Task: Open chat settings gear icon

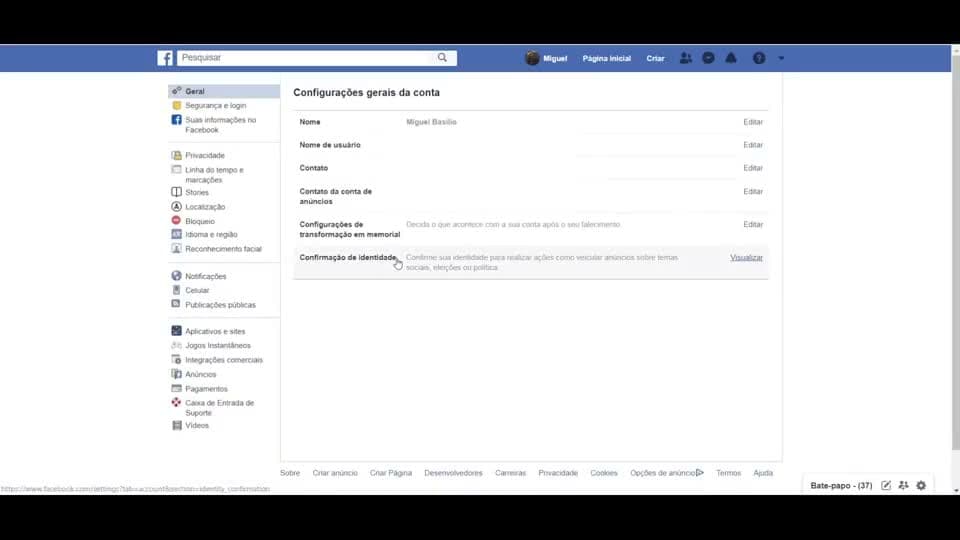Action: pos(921,486)
